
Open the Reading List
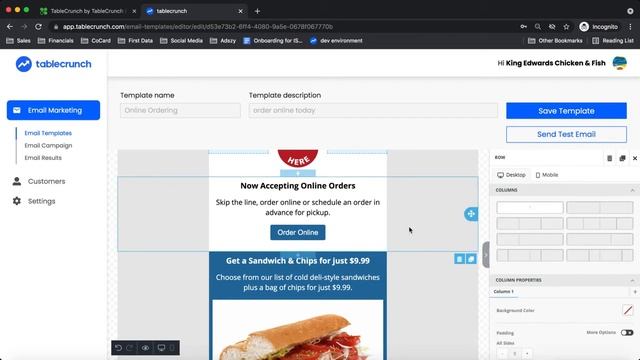[x=613, y=40]
